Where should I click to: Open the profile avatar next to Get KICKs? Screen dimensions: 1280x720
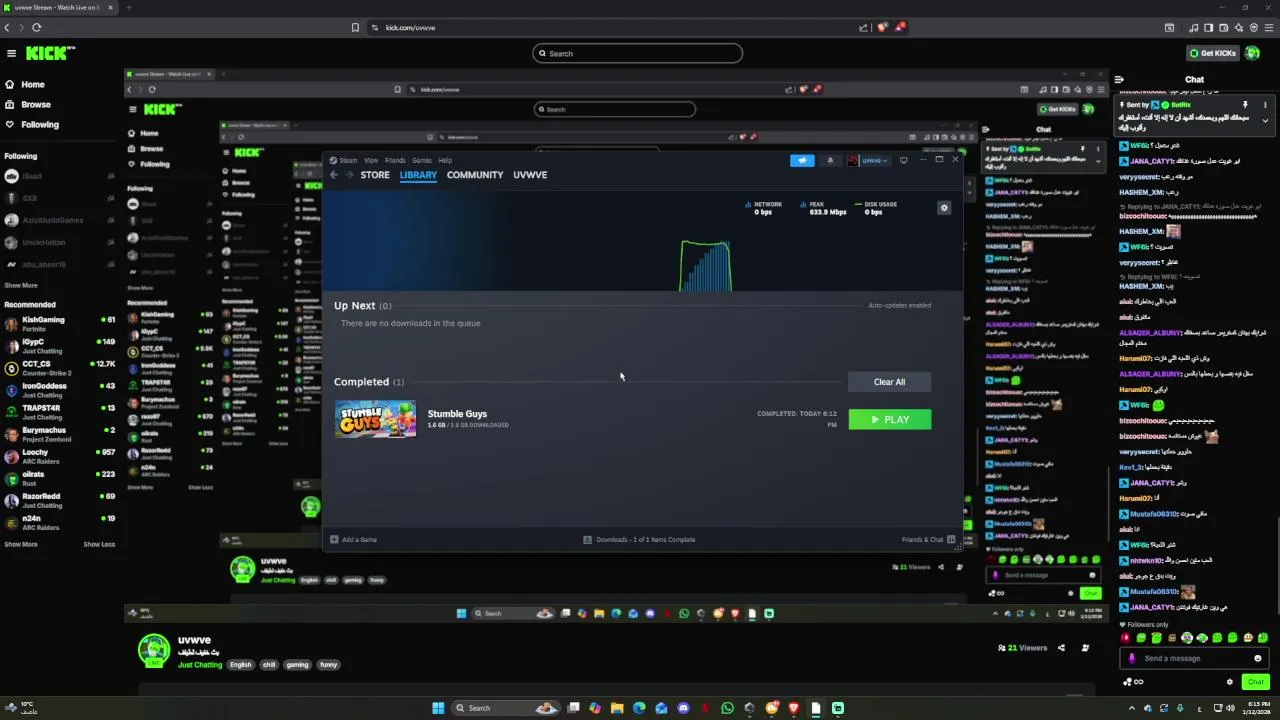click(x=1254, y=53)
